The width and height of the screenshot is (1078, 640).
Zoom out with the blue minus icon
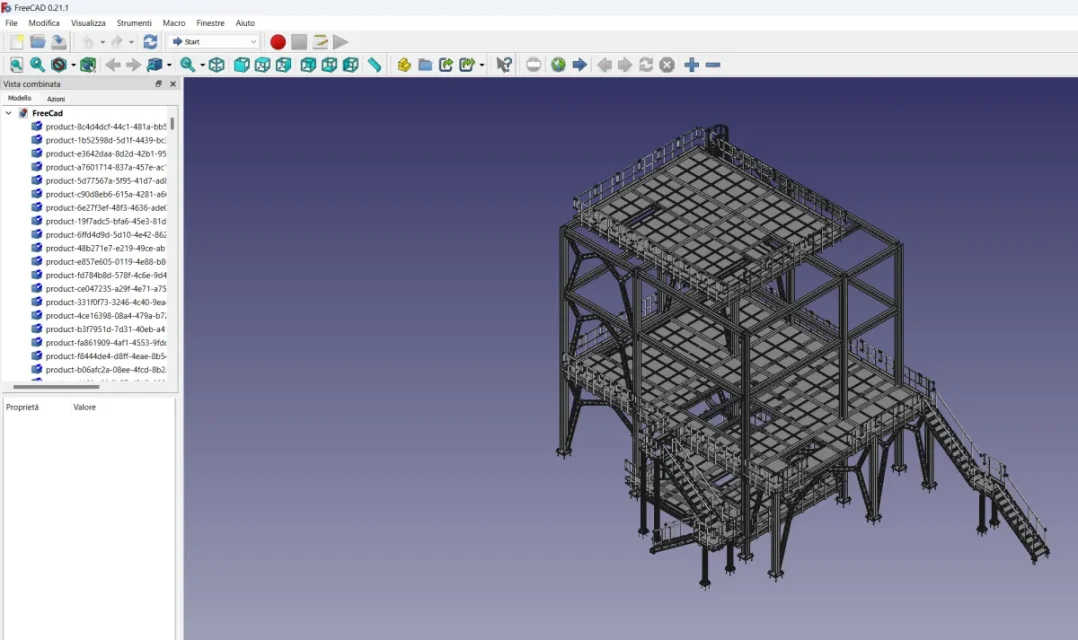pos(713,65)
